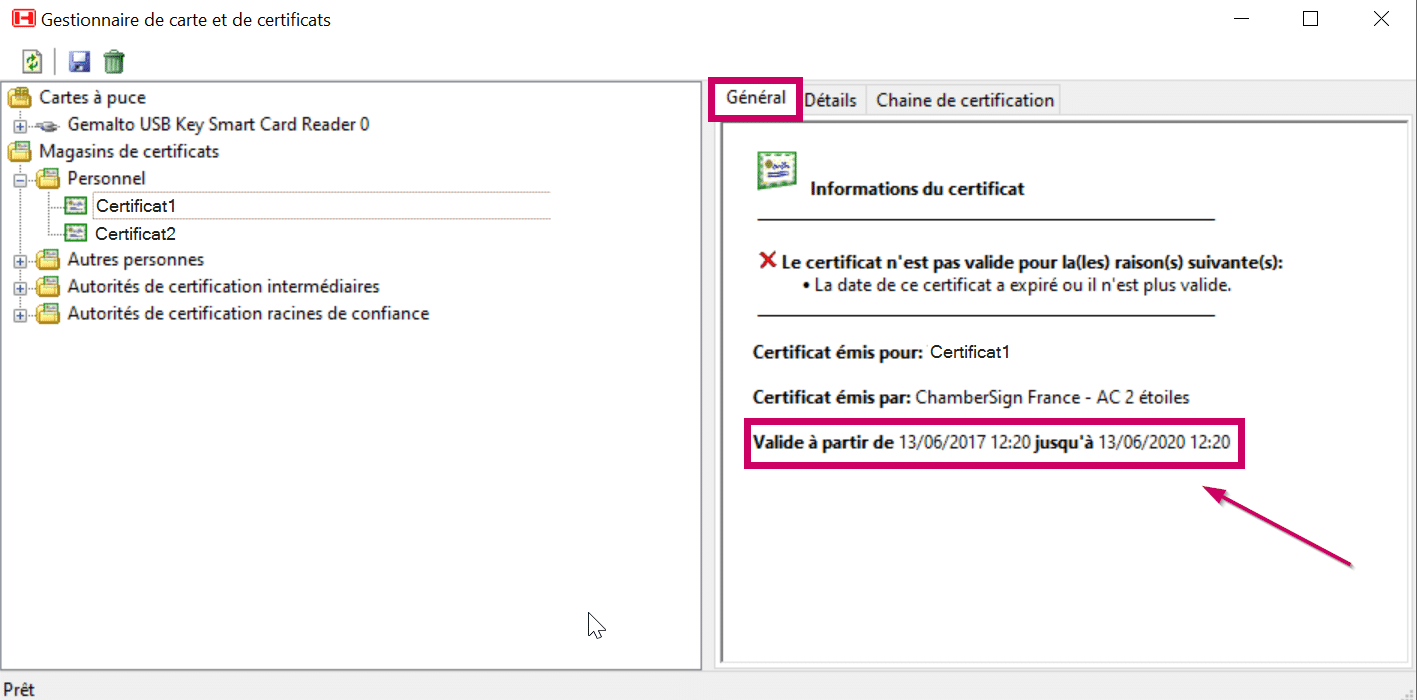1417x700 pixels.
Task: Expand the Gemalto USB Key Smart Card Reader node
Action: [20, 126]
